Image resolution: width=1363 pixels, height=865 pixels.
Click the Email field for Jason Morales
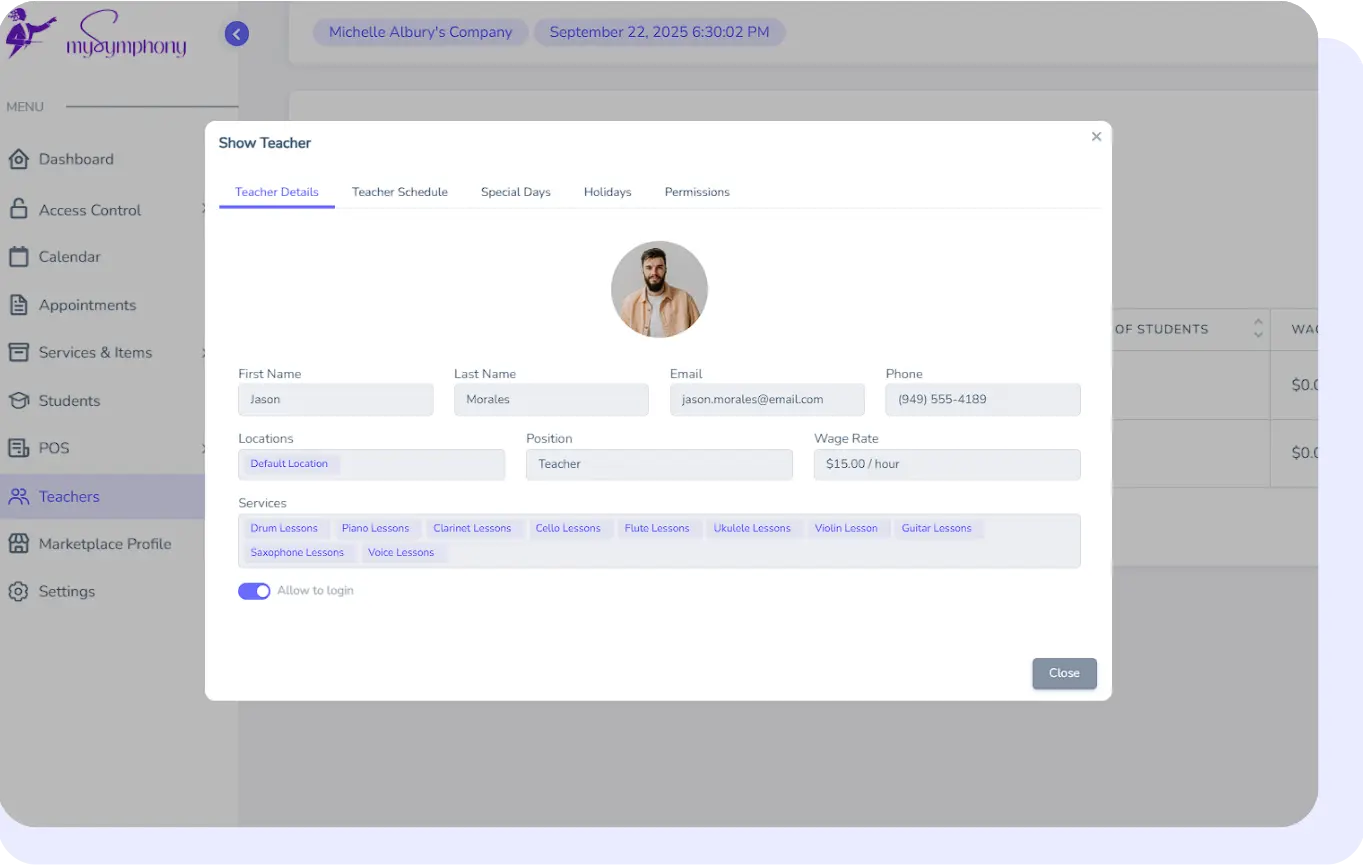(x=766, y=399)
